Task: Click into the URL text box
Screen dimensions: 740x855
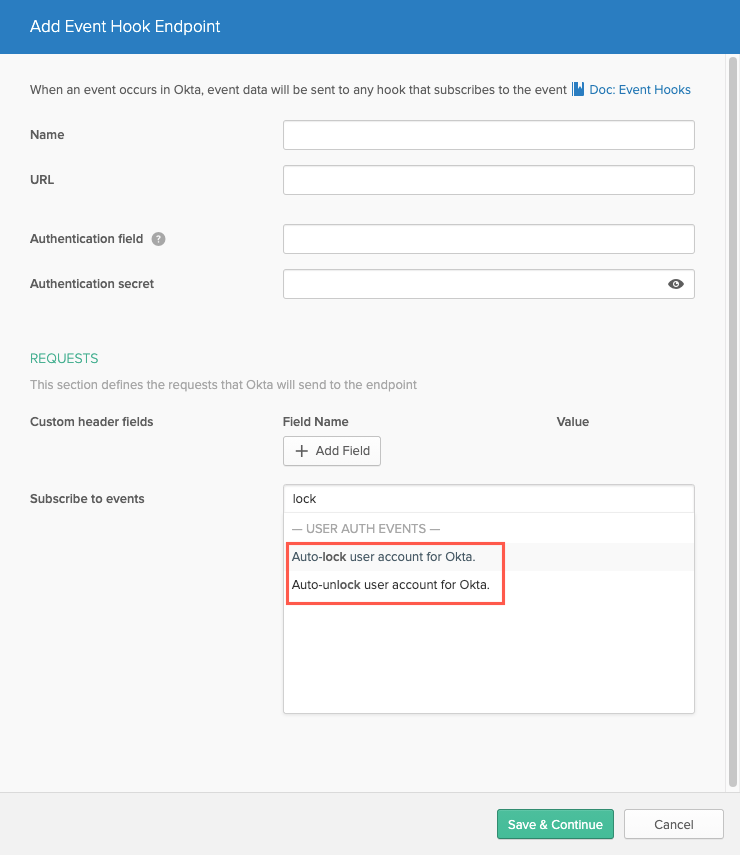Action: pos(489,180)
